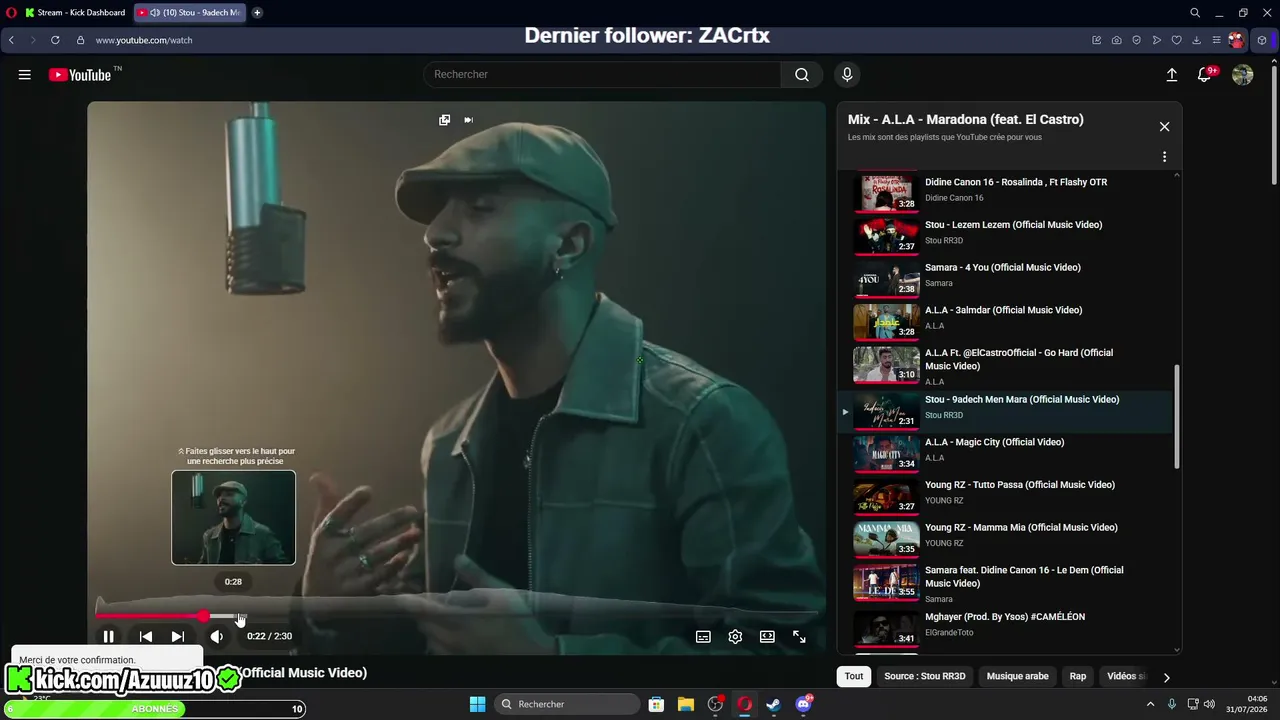The image size is (1280, 720).
Task: Select the "Musique arabe" filter chip
Action: point(1018,677)
